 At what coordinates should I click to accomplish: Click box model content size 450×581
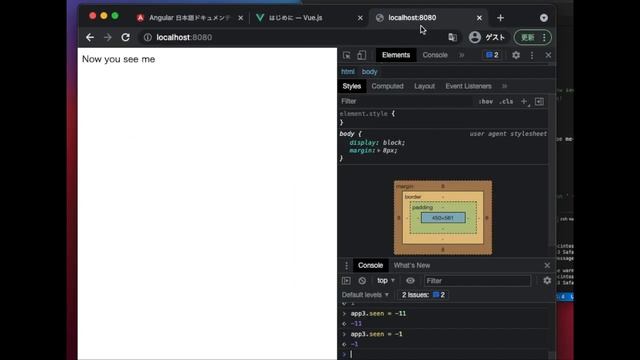coord(443,218)
